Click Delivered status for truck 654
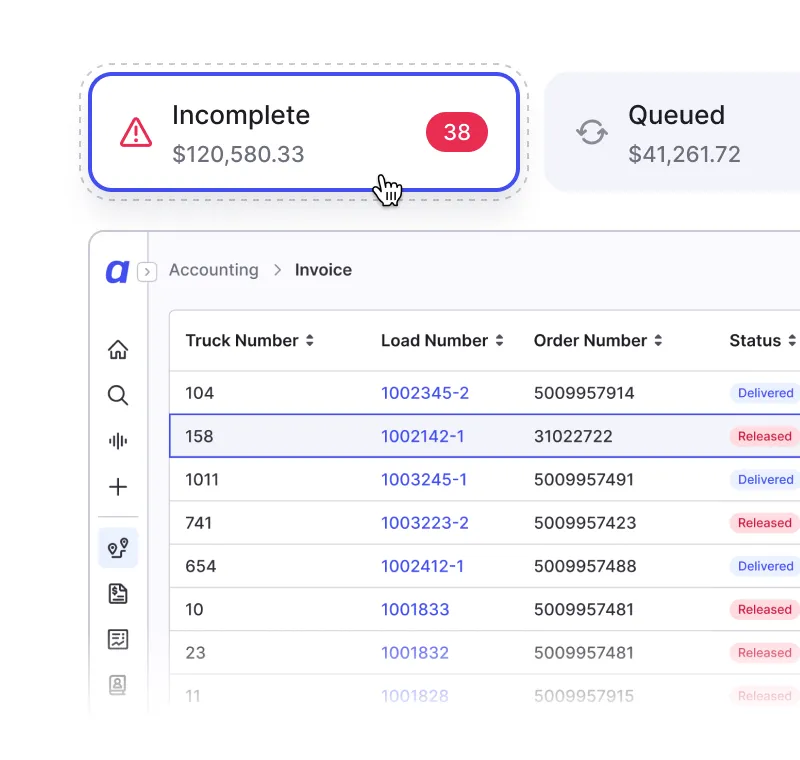Viewport: 800px width, 760px height. pyautogui.click(x=765, y=566)
